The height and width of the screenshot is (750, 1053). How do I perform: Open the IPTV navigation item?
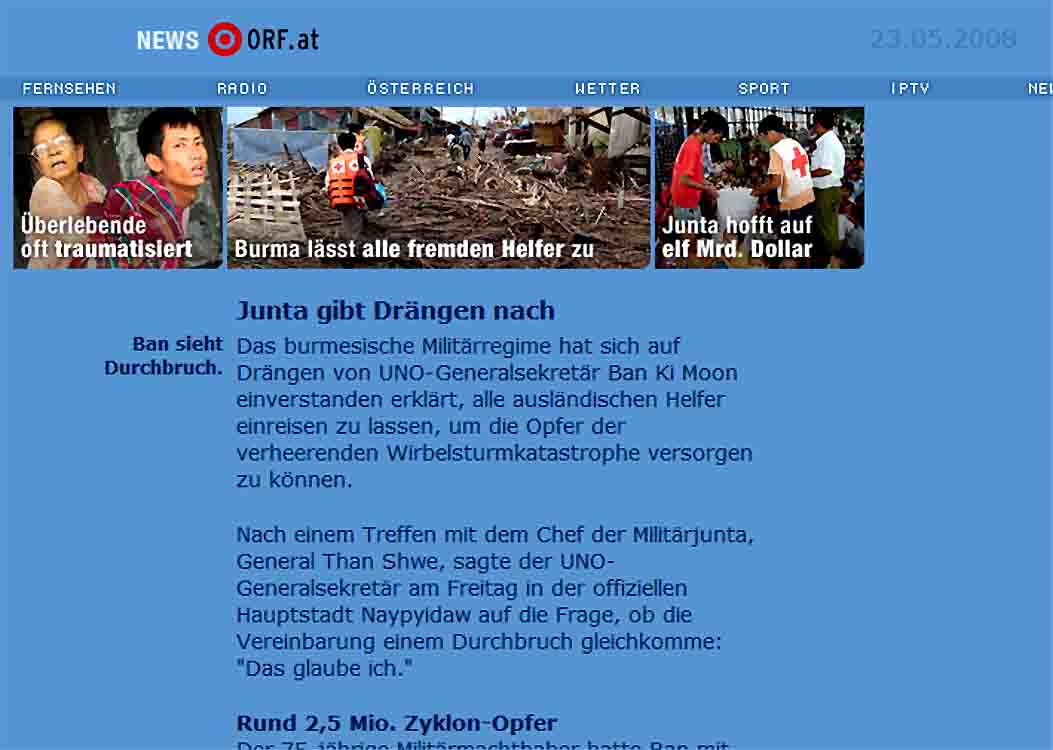tap(910, 88)
